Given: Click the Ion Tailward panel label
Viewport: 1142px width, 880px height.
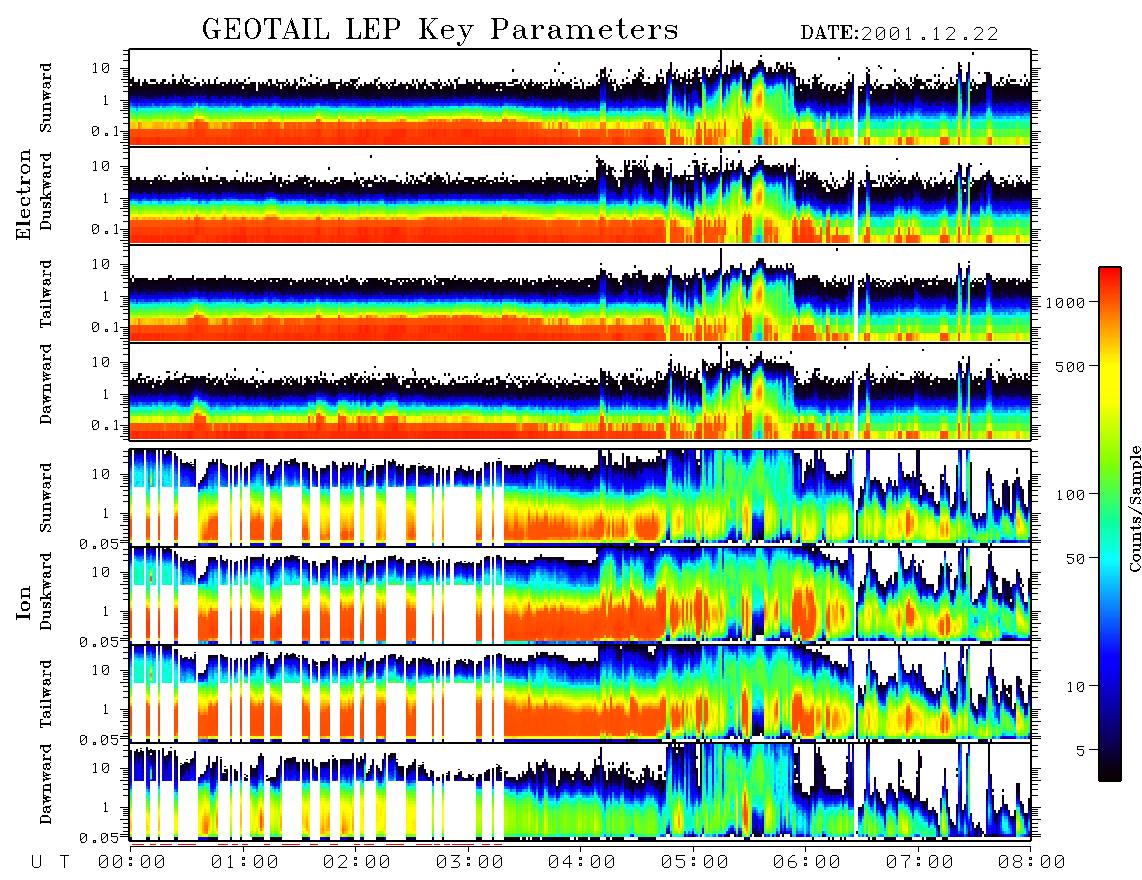Looking at the screenshot, I should pyautogui.click(x=46, y=694).
